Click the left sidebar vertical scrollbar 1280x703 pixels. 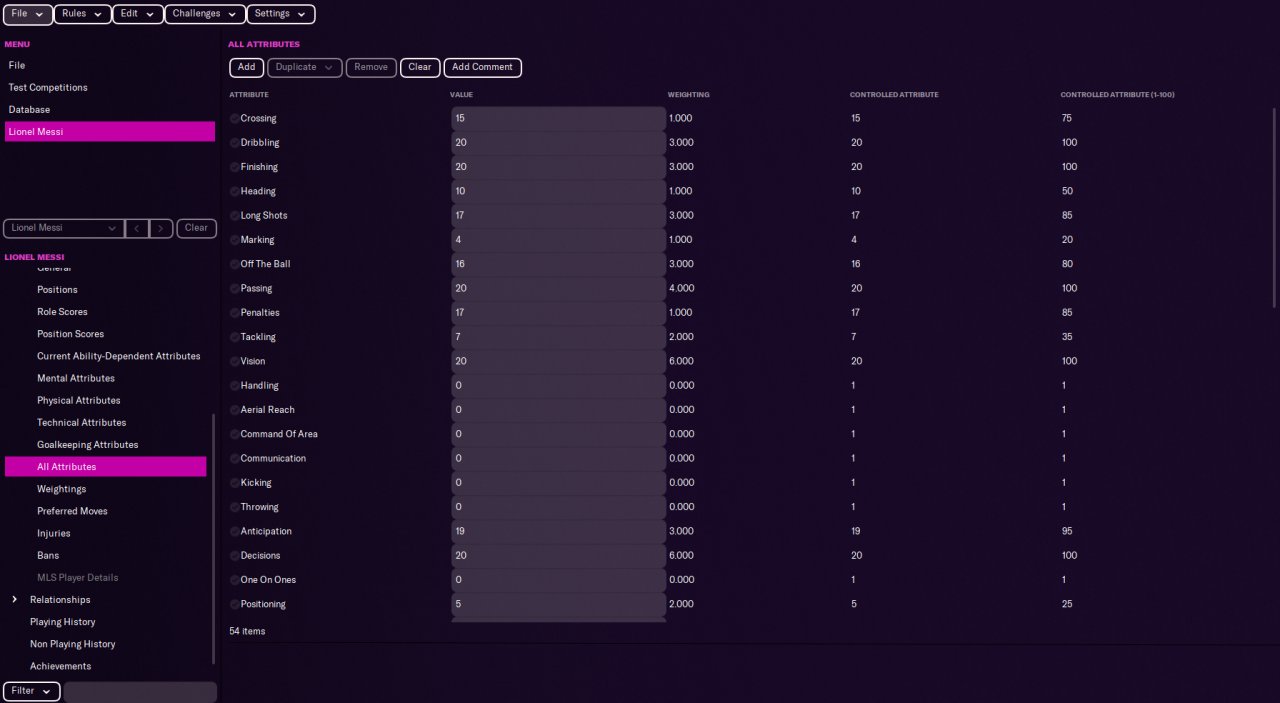(x=213, y=540)
